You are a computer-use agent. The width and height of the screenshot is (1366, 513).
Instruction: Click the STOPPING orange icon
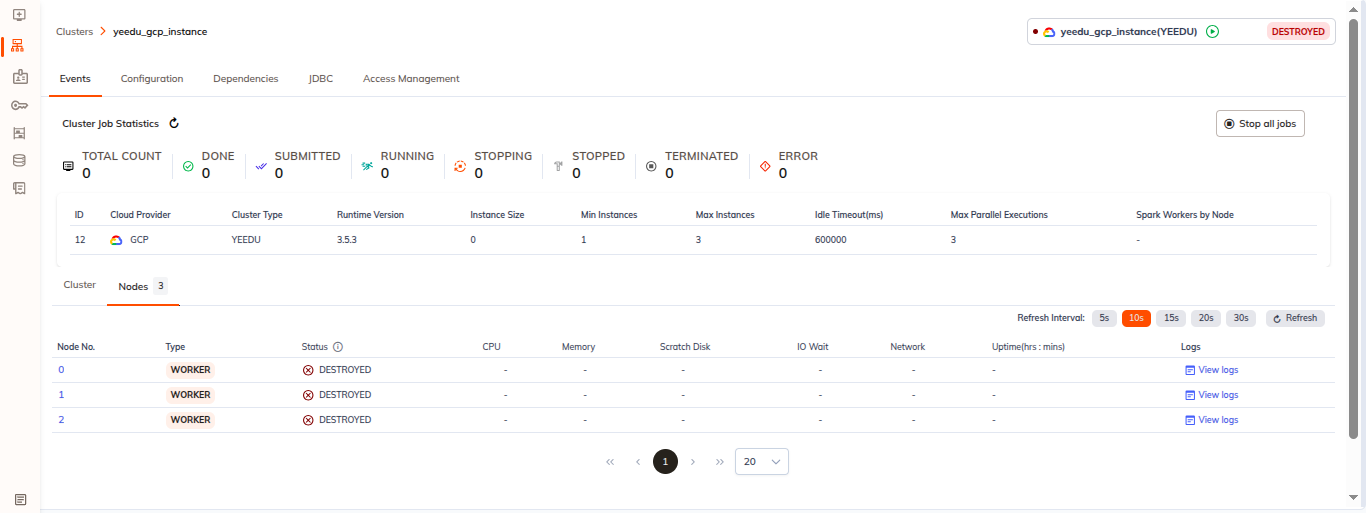click(460, 166)
